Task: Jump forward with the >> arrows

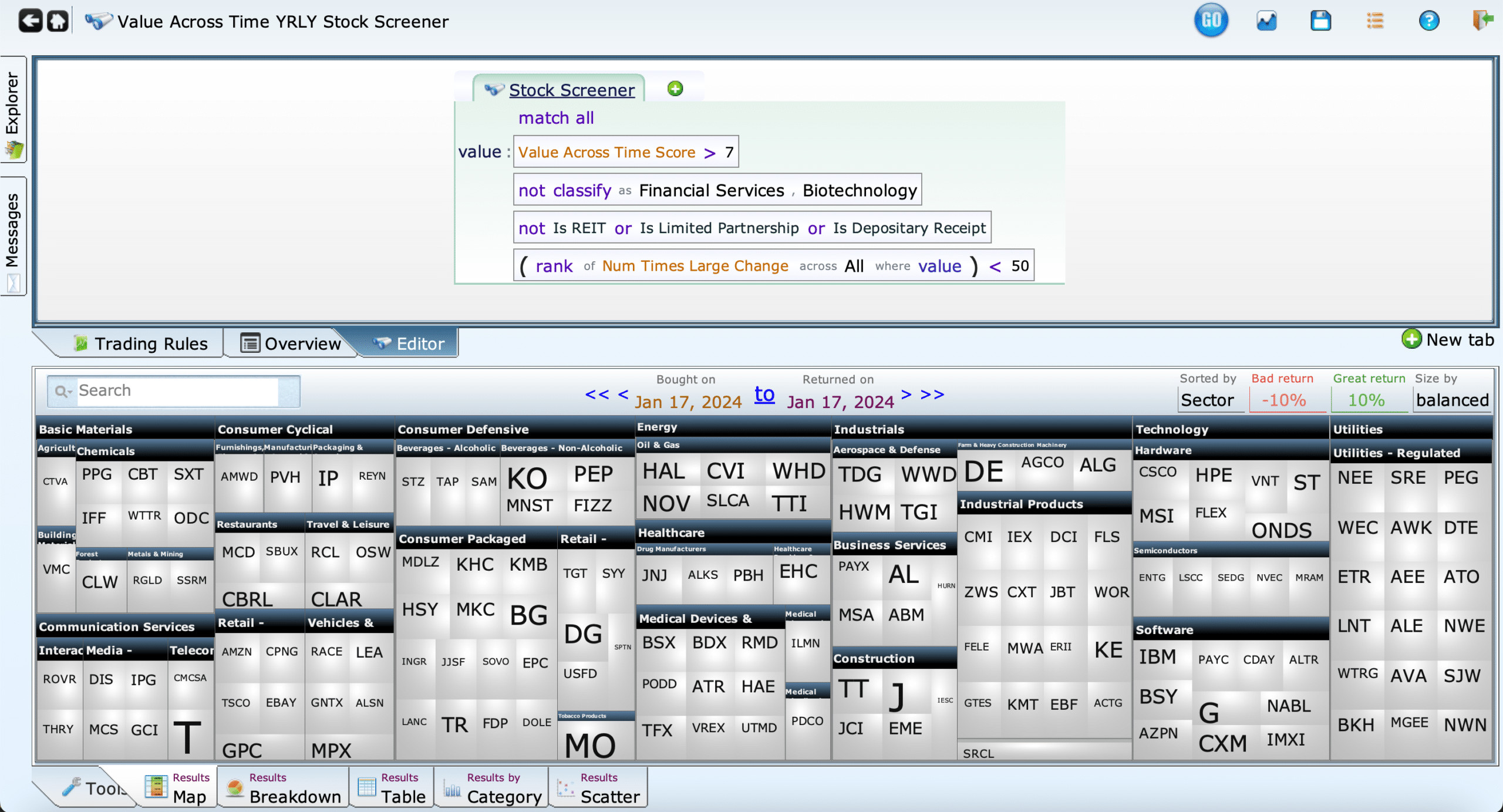Action: [x=932, y=394]
